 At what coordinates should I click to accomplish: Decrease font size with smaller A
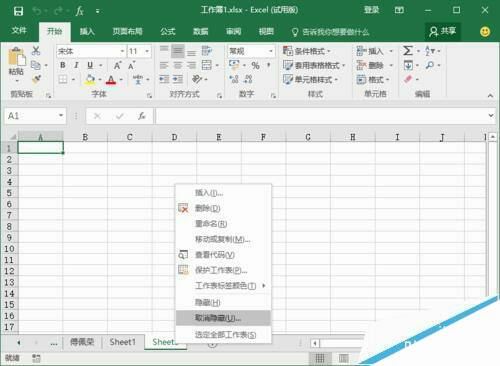pos(132,65)
